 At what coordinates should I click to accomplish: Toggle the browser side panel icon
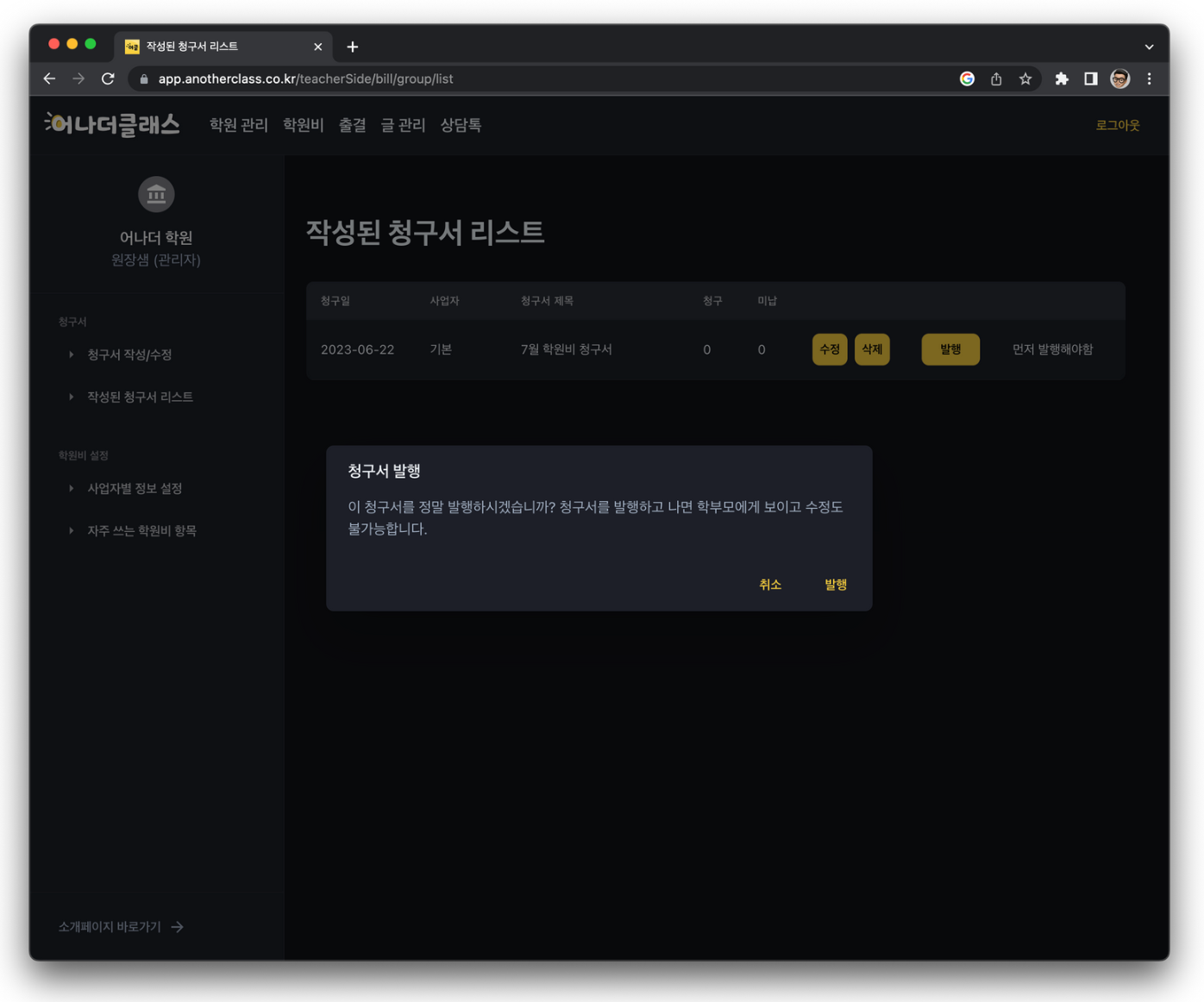point(1091,78)
